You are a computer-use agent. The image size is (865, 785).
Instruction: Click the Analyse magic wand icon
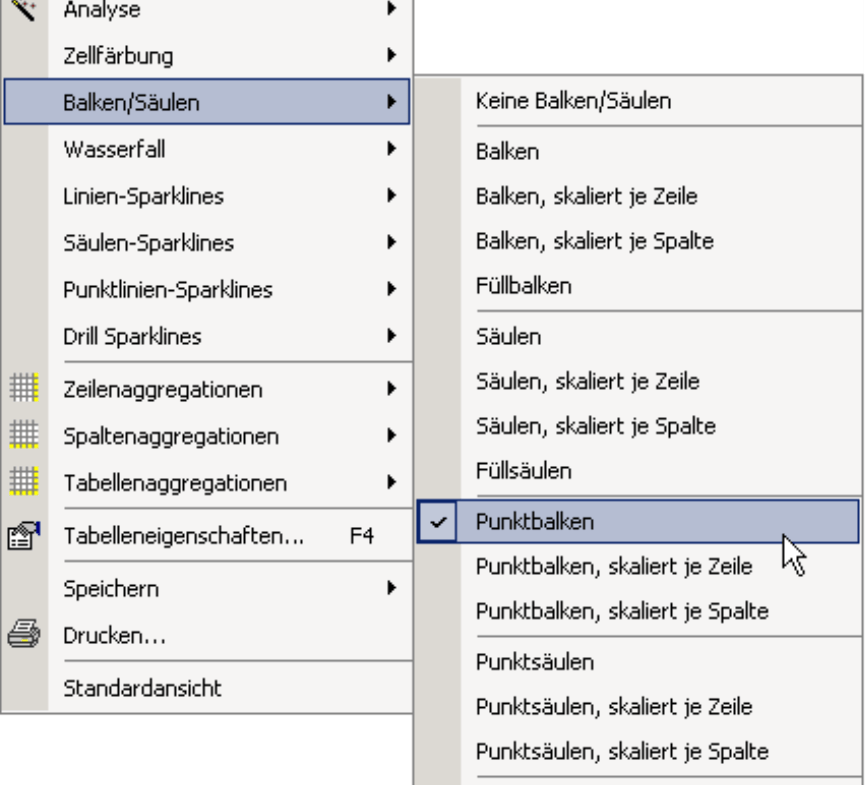[x=23, y=10]
